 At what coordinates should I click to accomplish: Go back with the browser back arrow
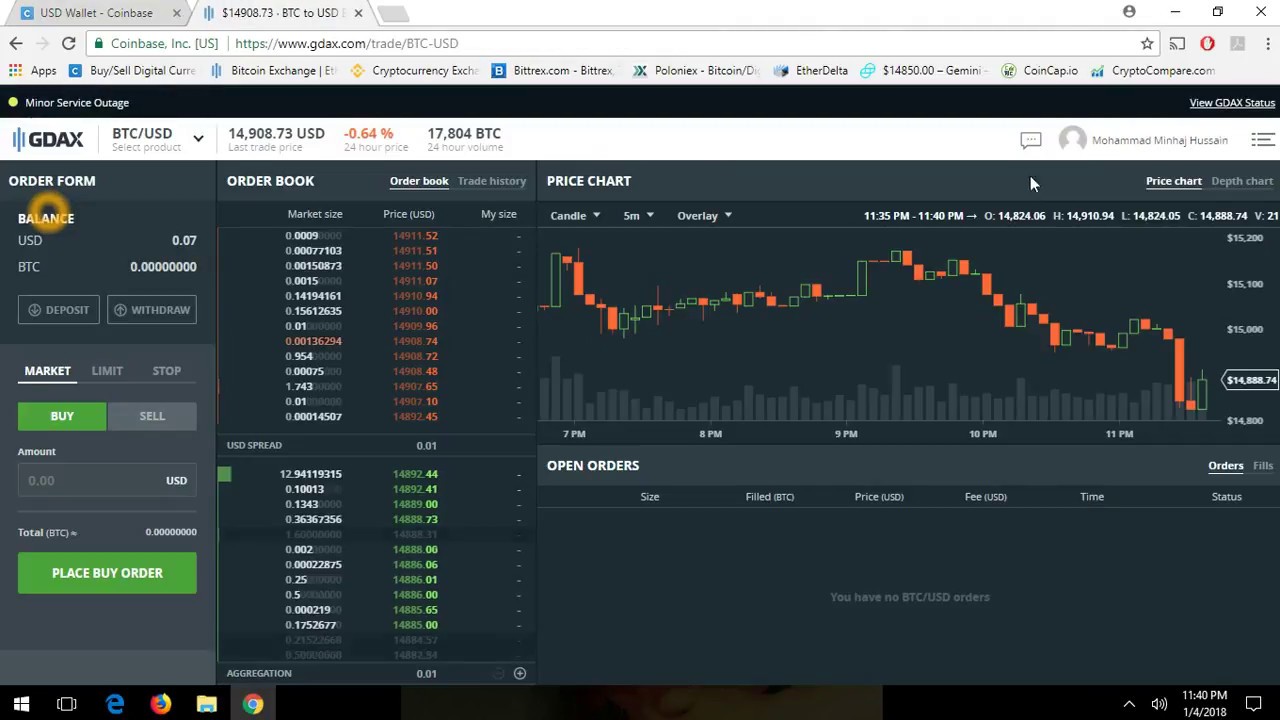click(x=16, y=43)
